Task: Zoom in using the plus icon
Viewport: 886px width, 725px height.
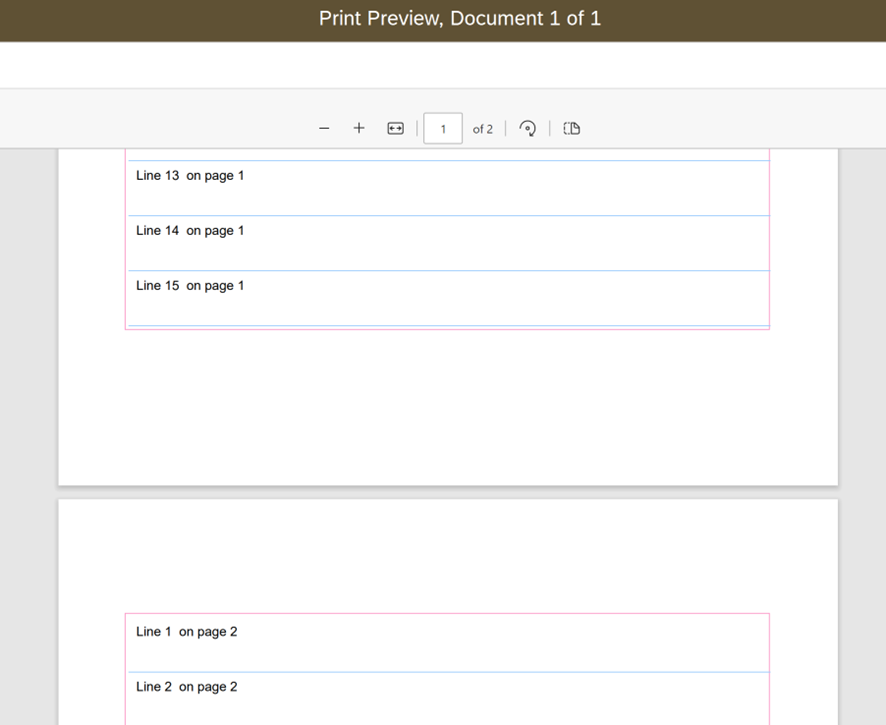Action: coord(359,128)
